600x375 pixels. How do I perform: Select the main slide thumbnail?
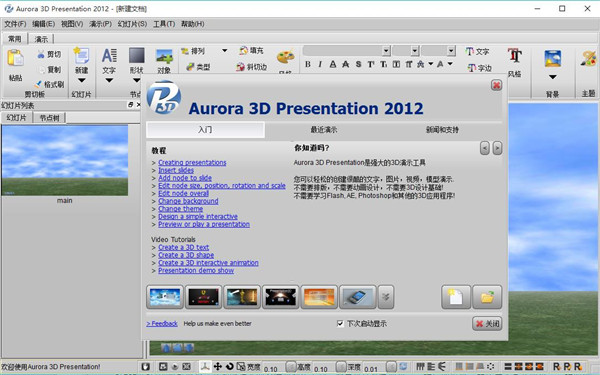pos(65,160)
